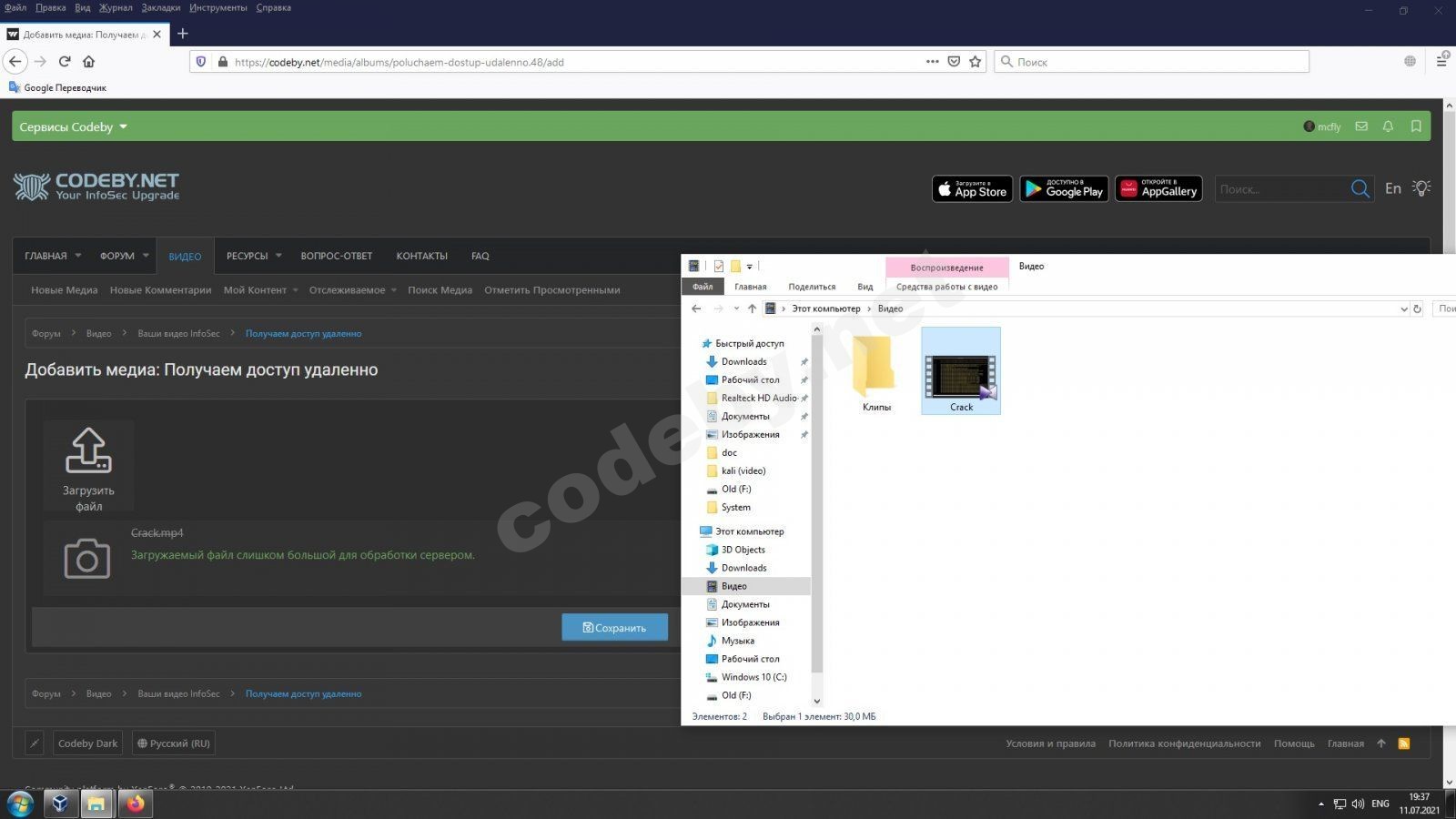Screen dimensions: 1456x819
Task: Click the Firefox back arrow button
Action: [x=15, y=62]
